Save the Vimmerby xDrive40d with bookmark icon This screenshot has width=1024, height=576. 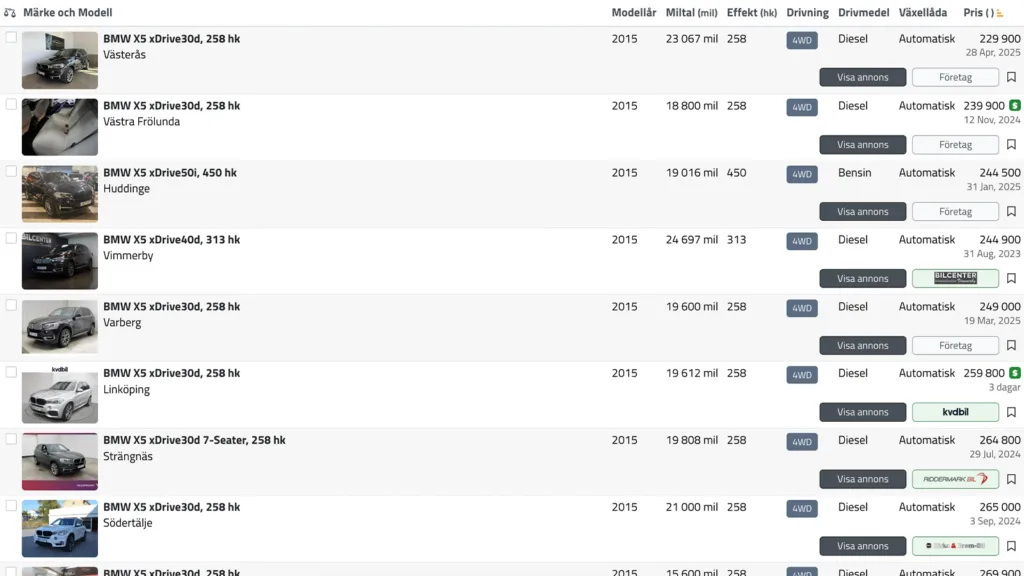point(1011,278)
